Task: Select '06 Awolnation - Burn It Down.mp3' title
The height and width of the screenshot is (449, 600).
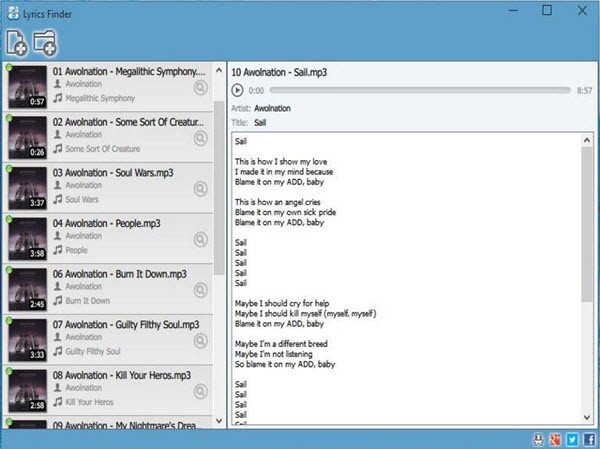Action: click(119, 274)
